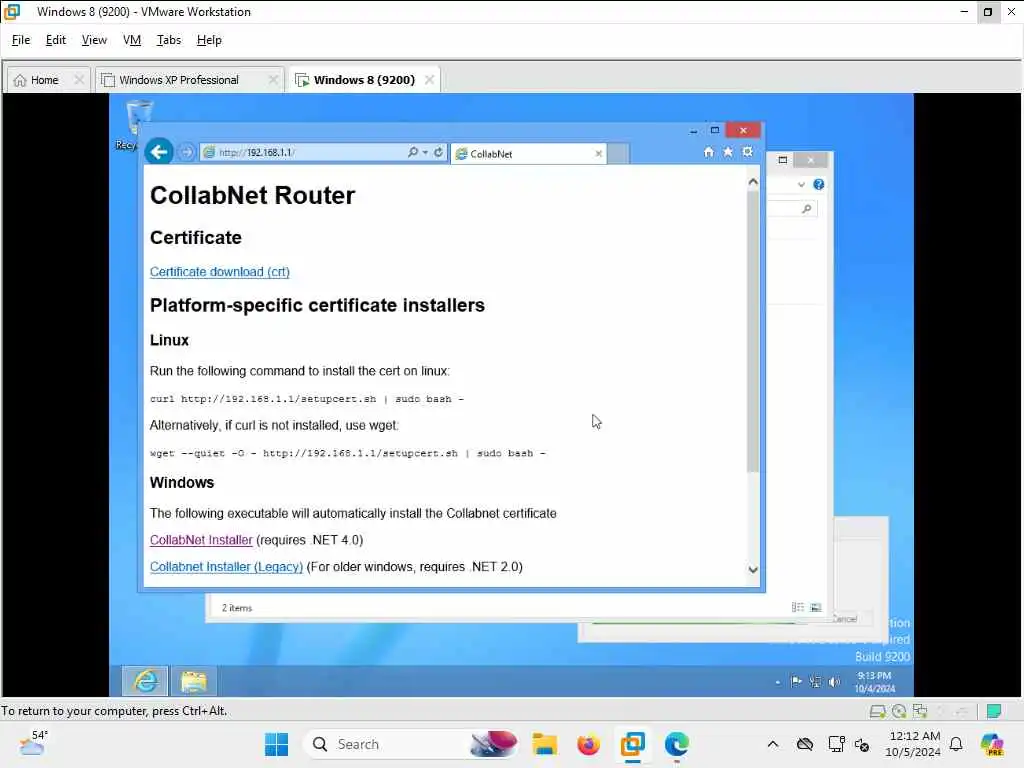
Task: Open host File Explorer taskbar icon
Action: (x=545, y=744)
